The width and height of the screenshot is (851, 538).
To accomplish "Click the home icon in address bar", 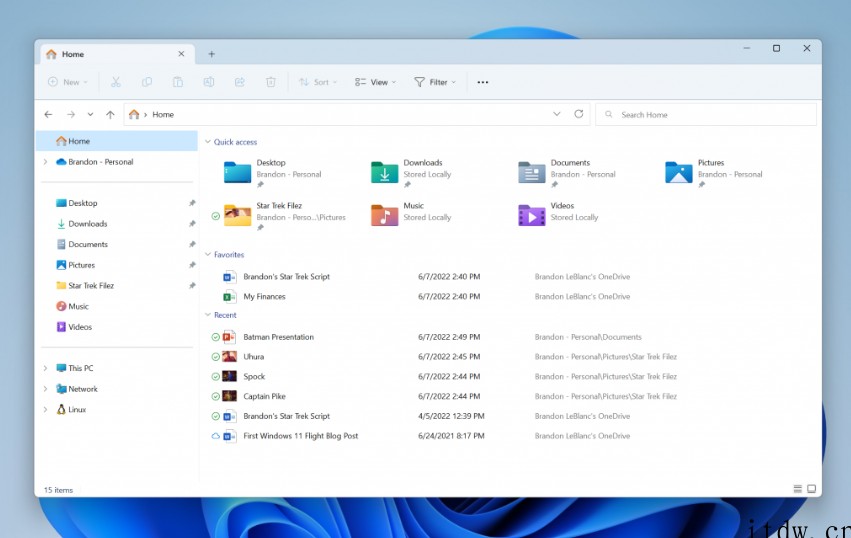I will coord(134,114).
